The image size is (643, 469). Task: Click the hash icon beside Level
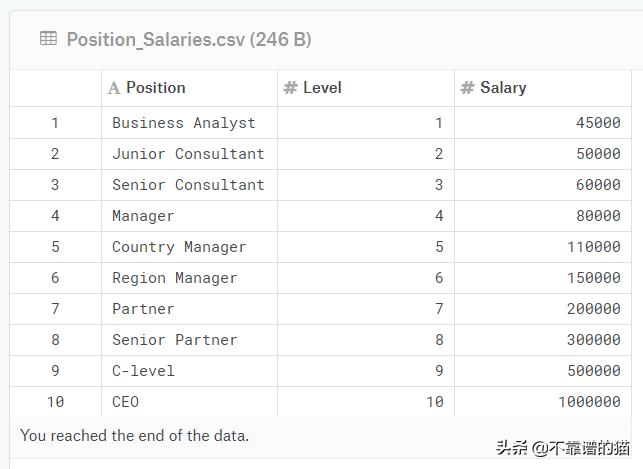point(290,88)
